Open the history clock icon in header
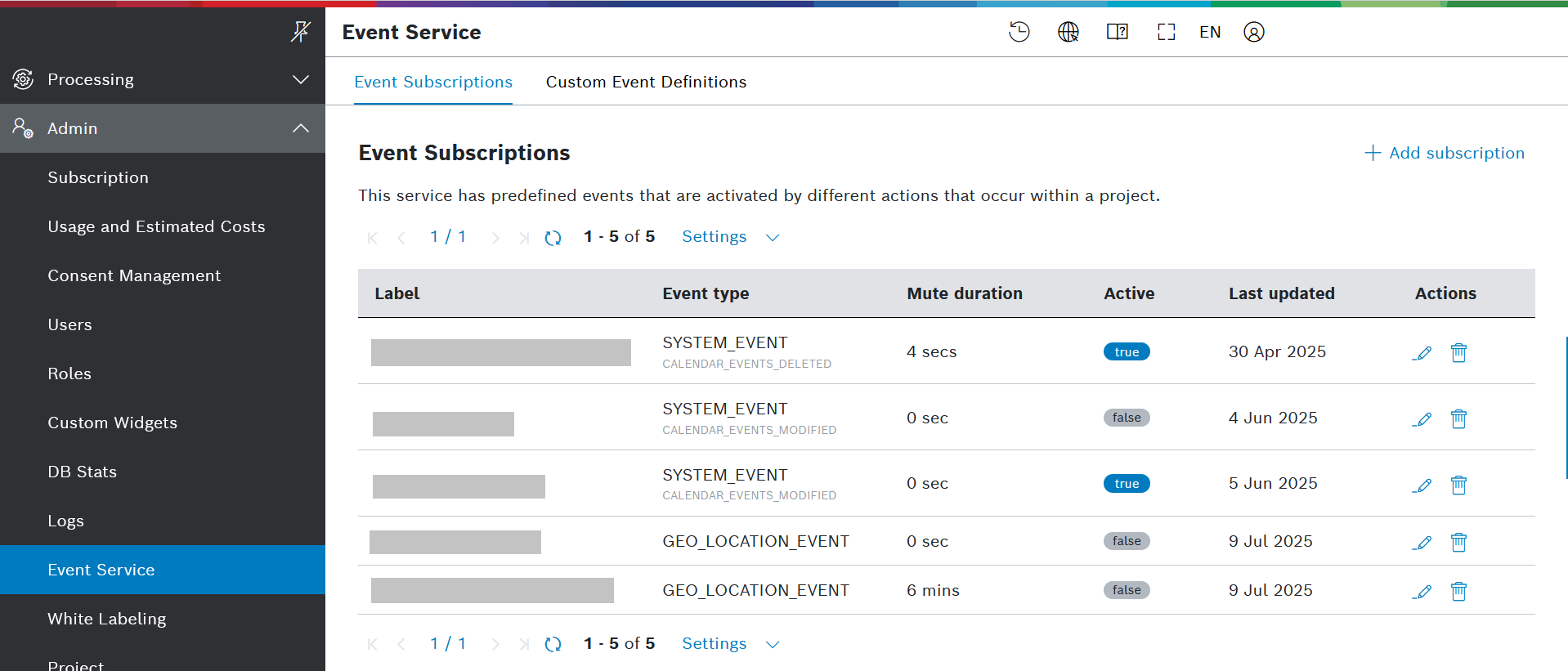 tap(1019, 32)
